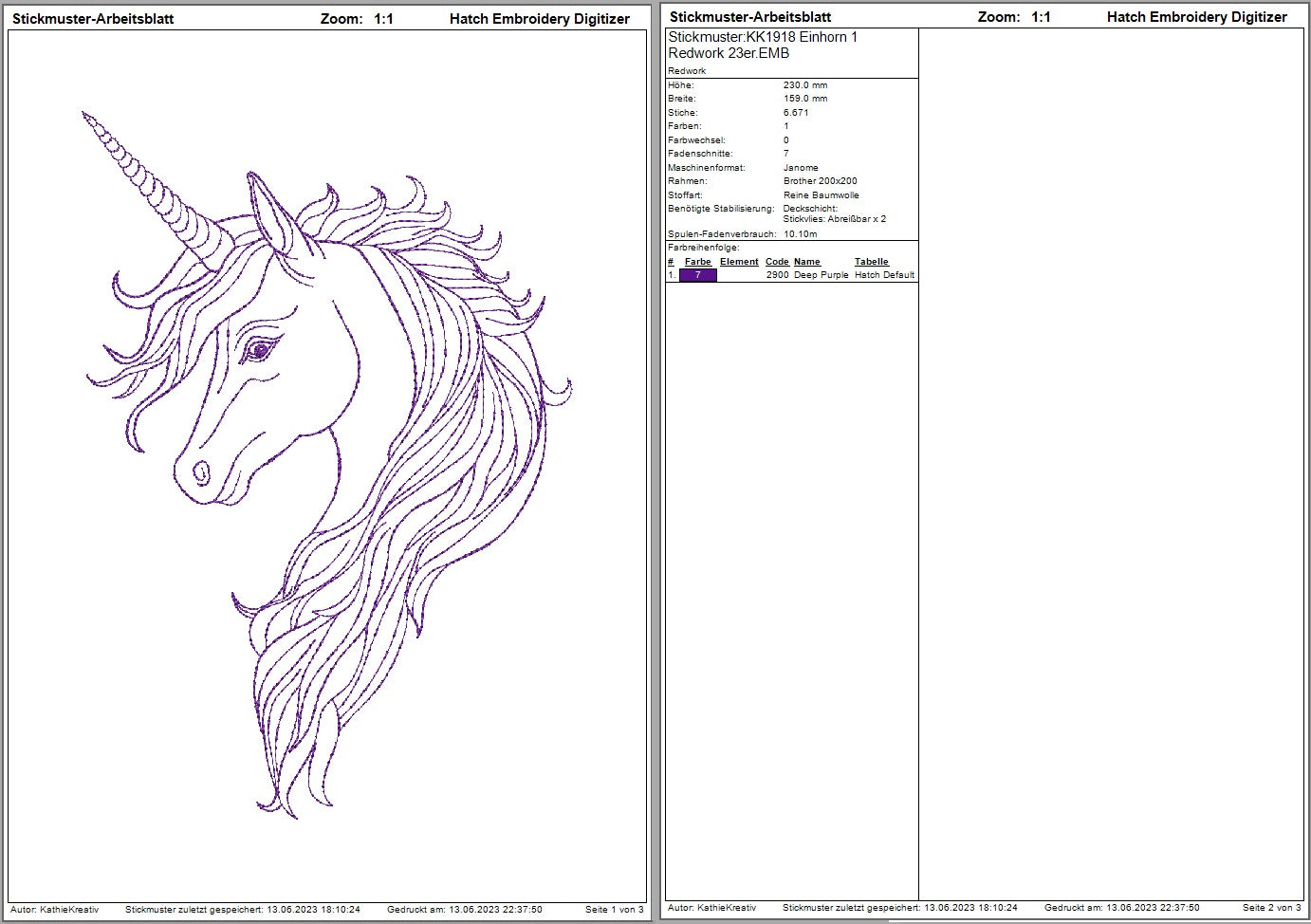Image resolution: width=1311 pixels, height=924 pixels.
Task: Click the machine format value 'Janome'
Action: point(801,168)
